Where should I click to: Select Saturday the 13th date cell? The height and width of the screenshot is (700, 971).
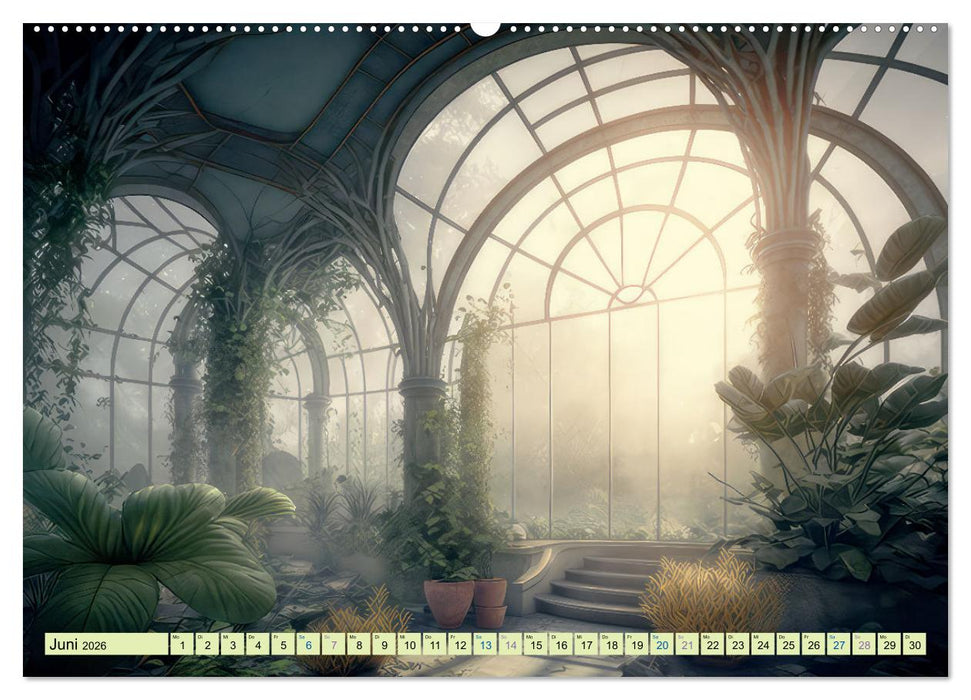pos(485,644)
